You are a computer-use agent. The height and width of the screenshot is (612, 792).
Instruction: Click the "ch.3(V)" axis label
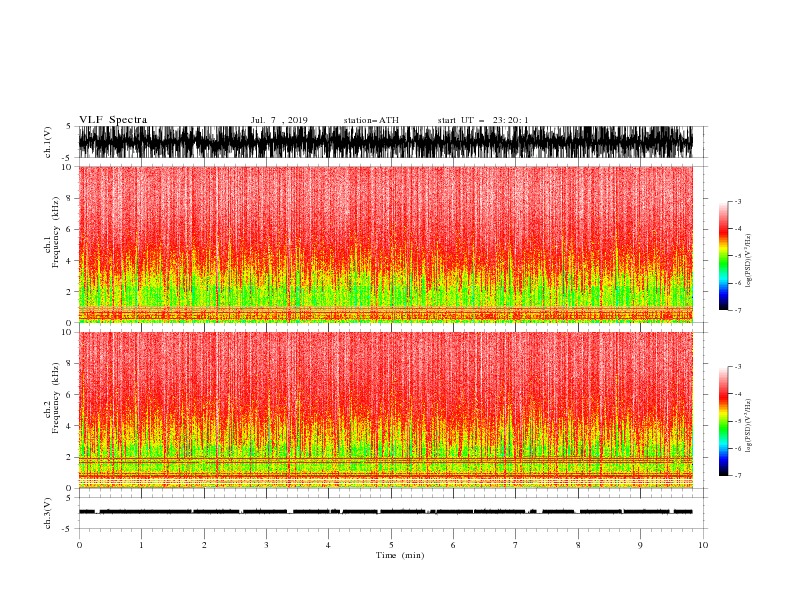point(48,513)
